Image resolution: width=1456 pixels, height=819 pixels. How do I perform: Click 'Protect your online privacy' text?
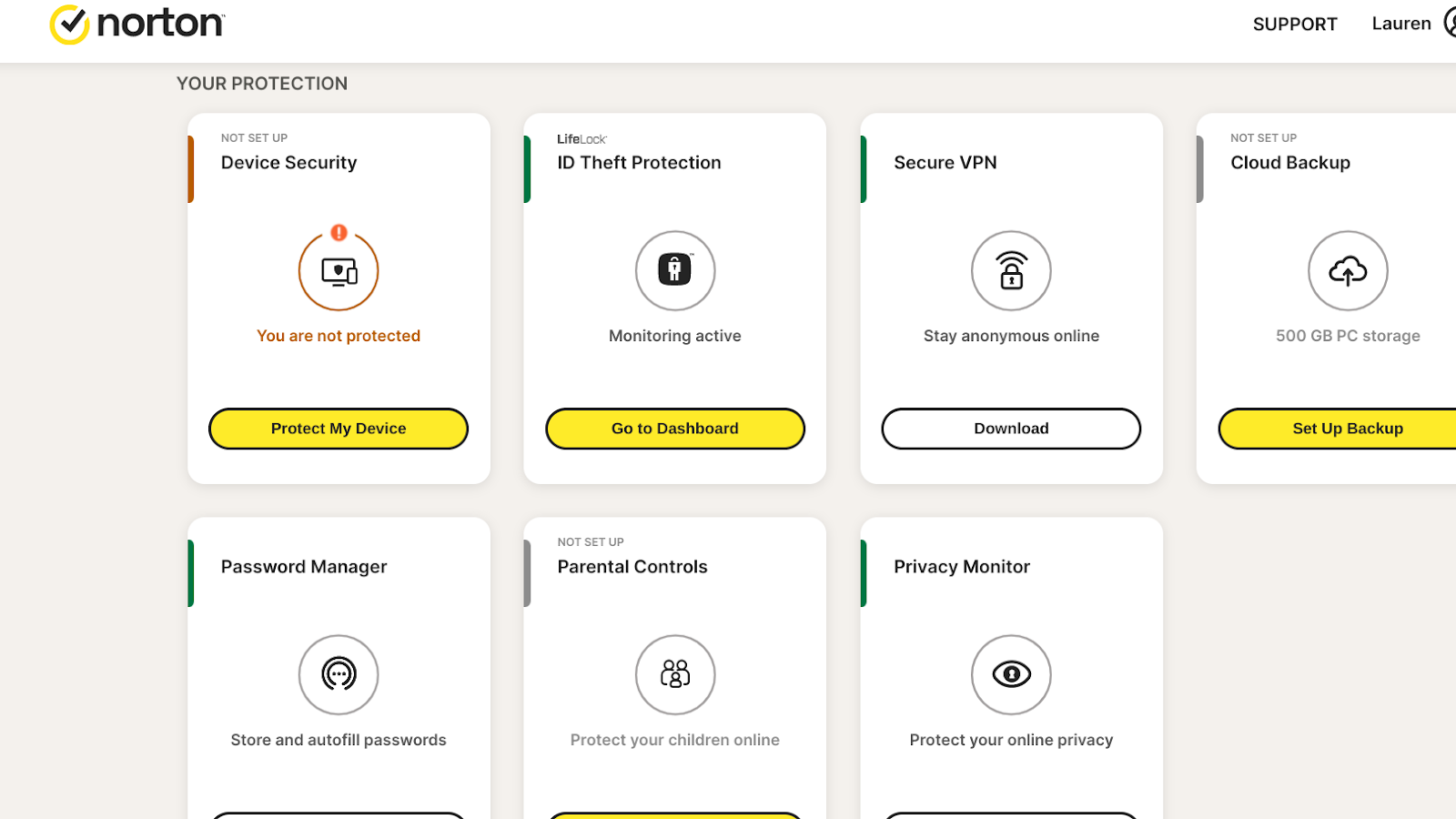tap(1011, 740)
